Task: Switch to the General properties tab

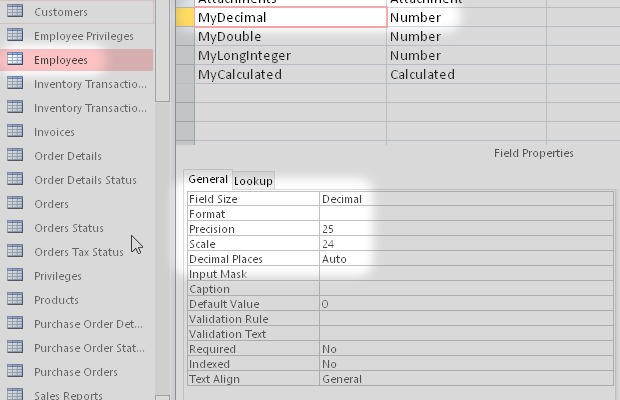Action: pyautogui.click(x=208, y=180)
